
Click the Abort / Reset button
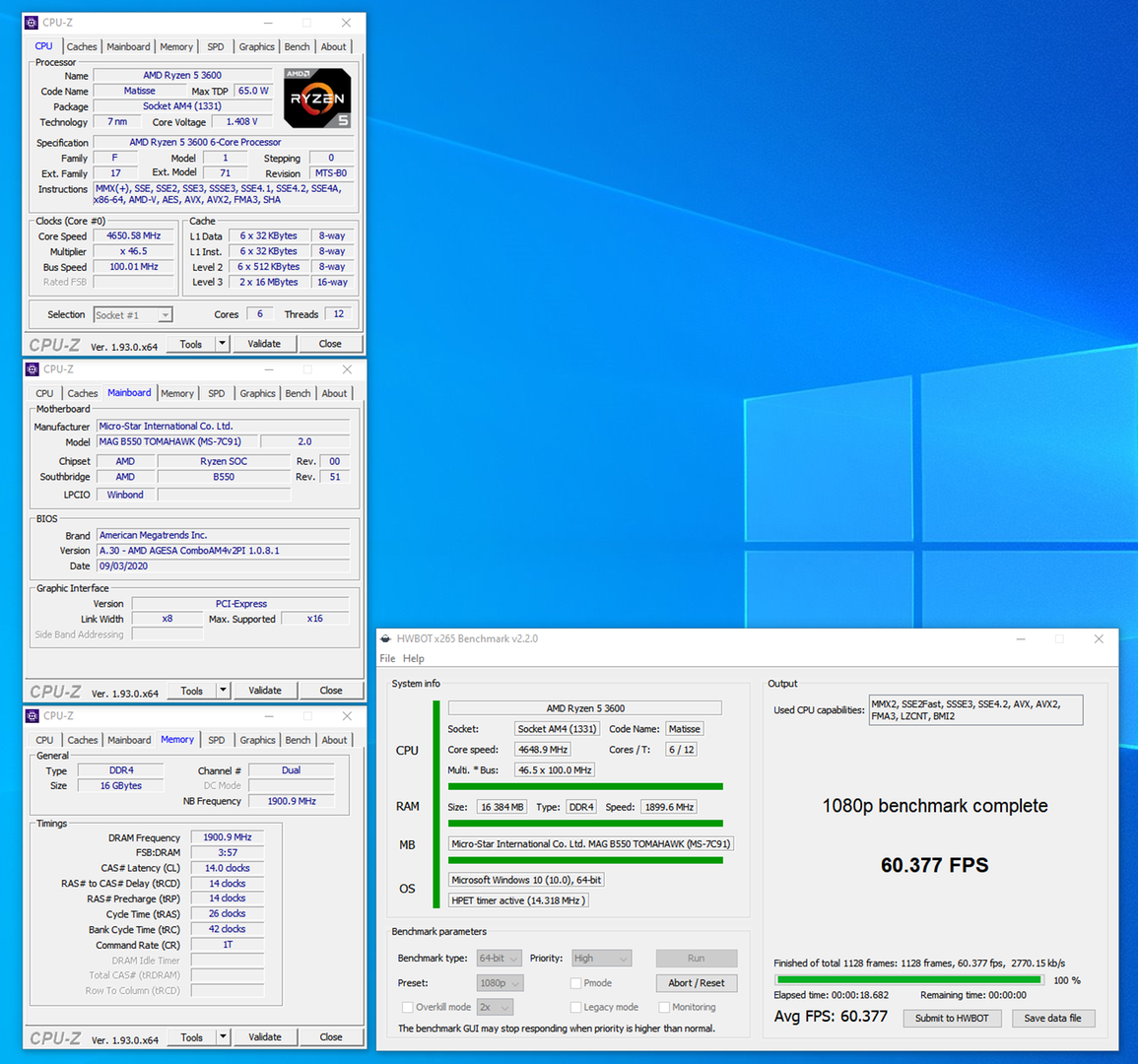pos(697,982)
